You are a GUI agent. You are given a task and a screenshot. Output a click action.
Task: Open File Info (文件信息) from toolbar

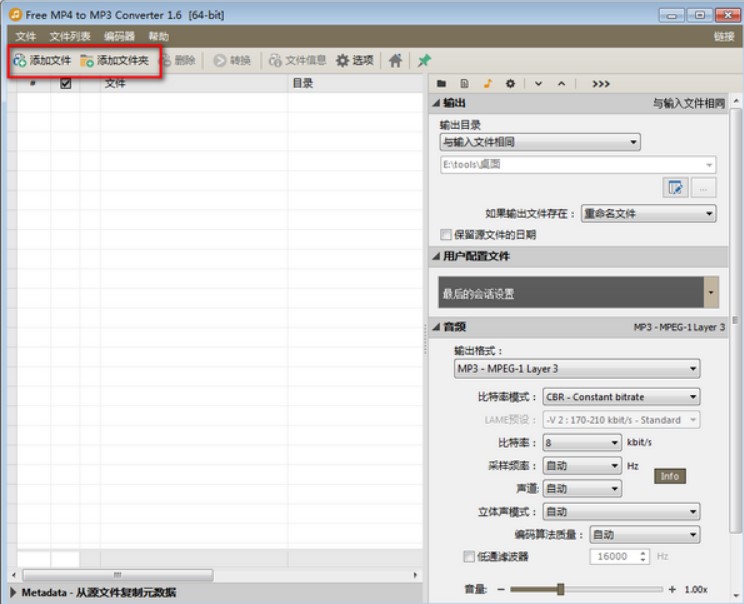coord(298,61)
